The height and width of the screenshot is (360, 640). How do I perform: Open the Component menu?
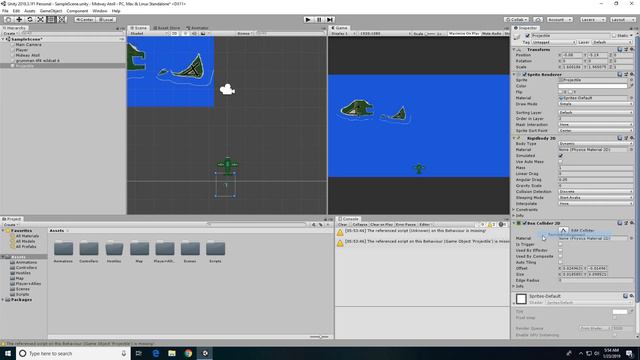coord(77,11)
